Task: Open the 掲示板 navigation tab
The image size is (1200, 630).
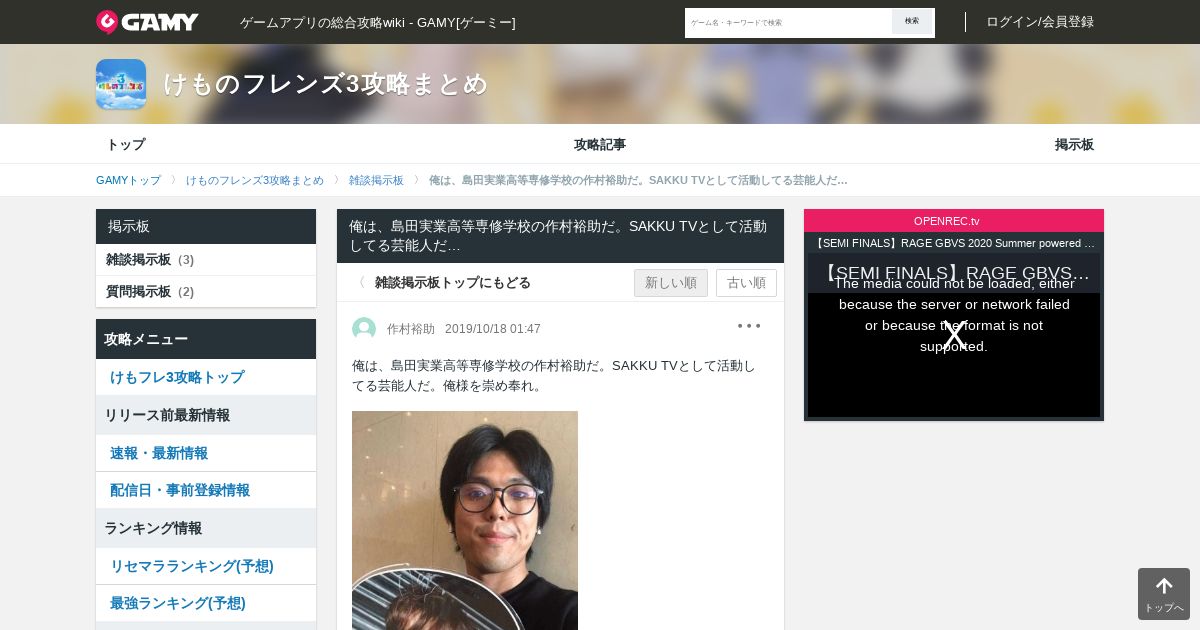Action: click(1074, 144)
